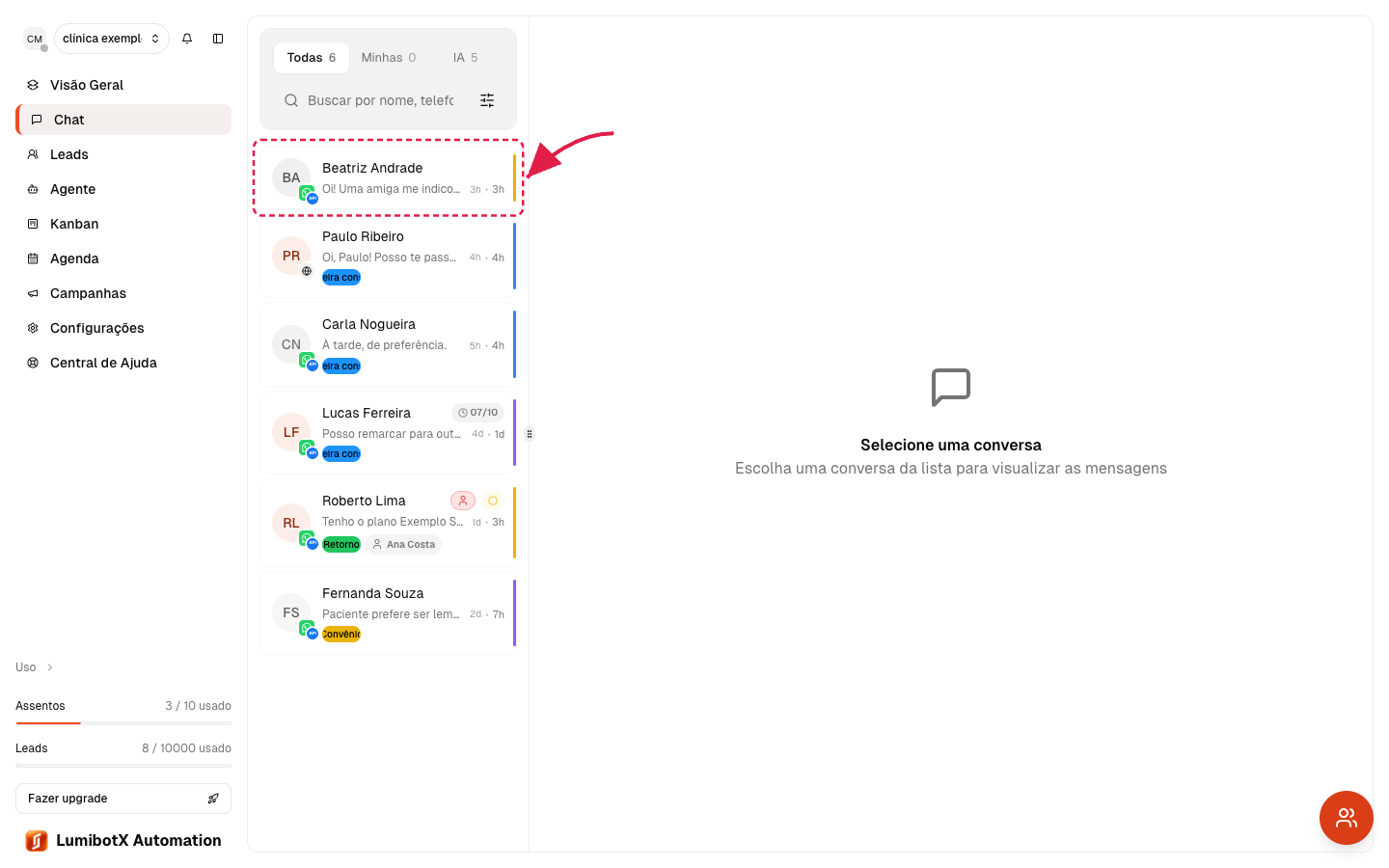Click the WhatsApp badge on Beatriz Andrade avatar
1389x868 pixels.
(307, 193)
